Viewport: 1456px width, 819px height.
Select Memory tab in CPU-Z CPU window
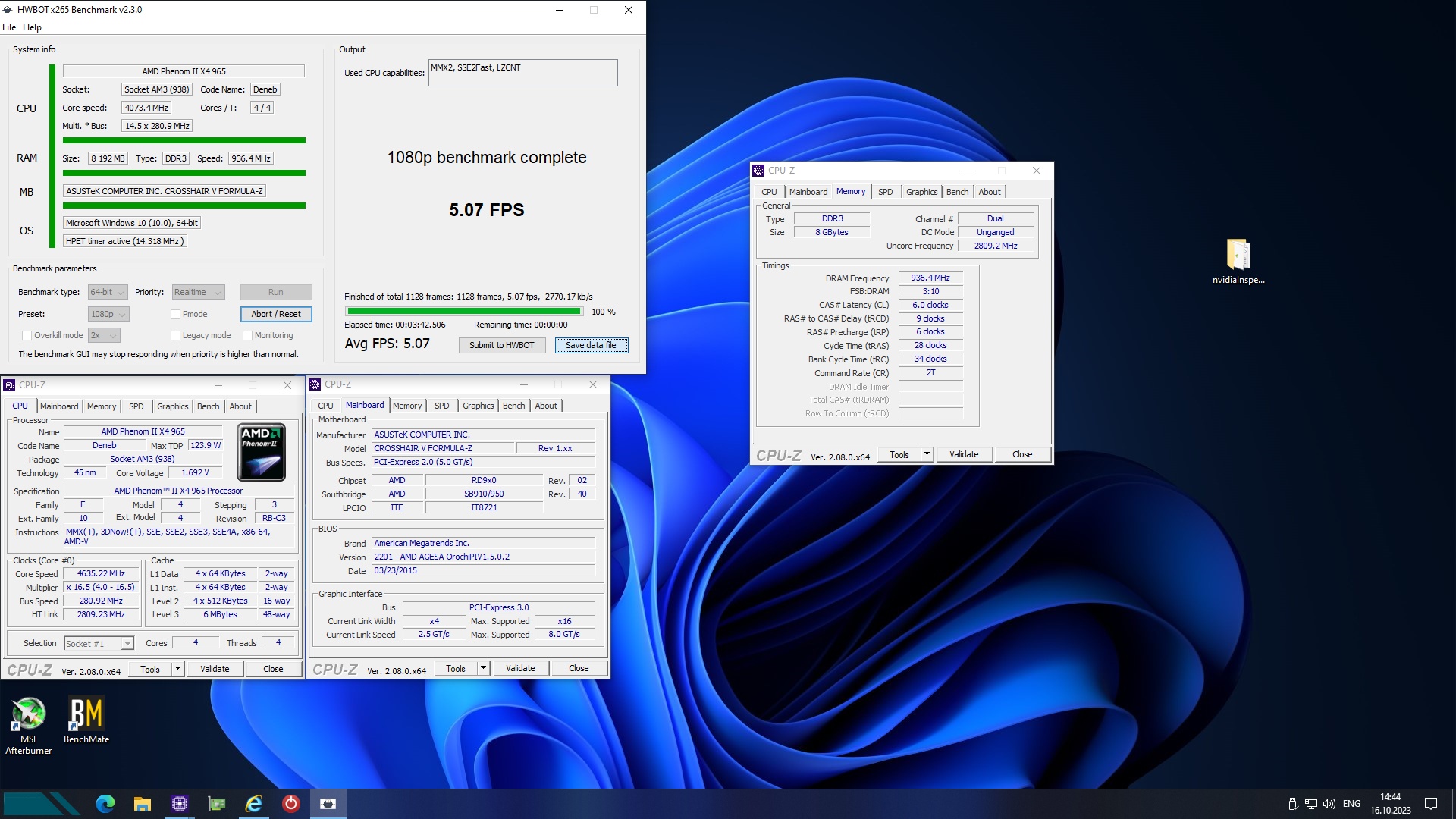click(x=102, y=406)
